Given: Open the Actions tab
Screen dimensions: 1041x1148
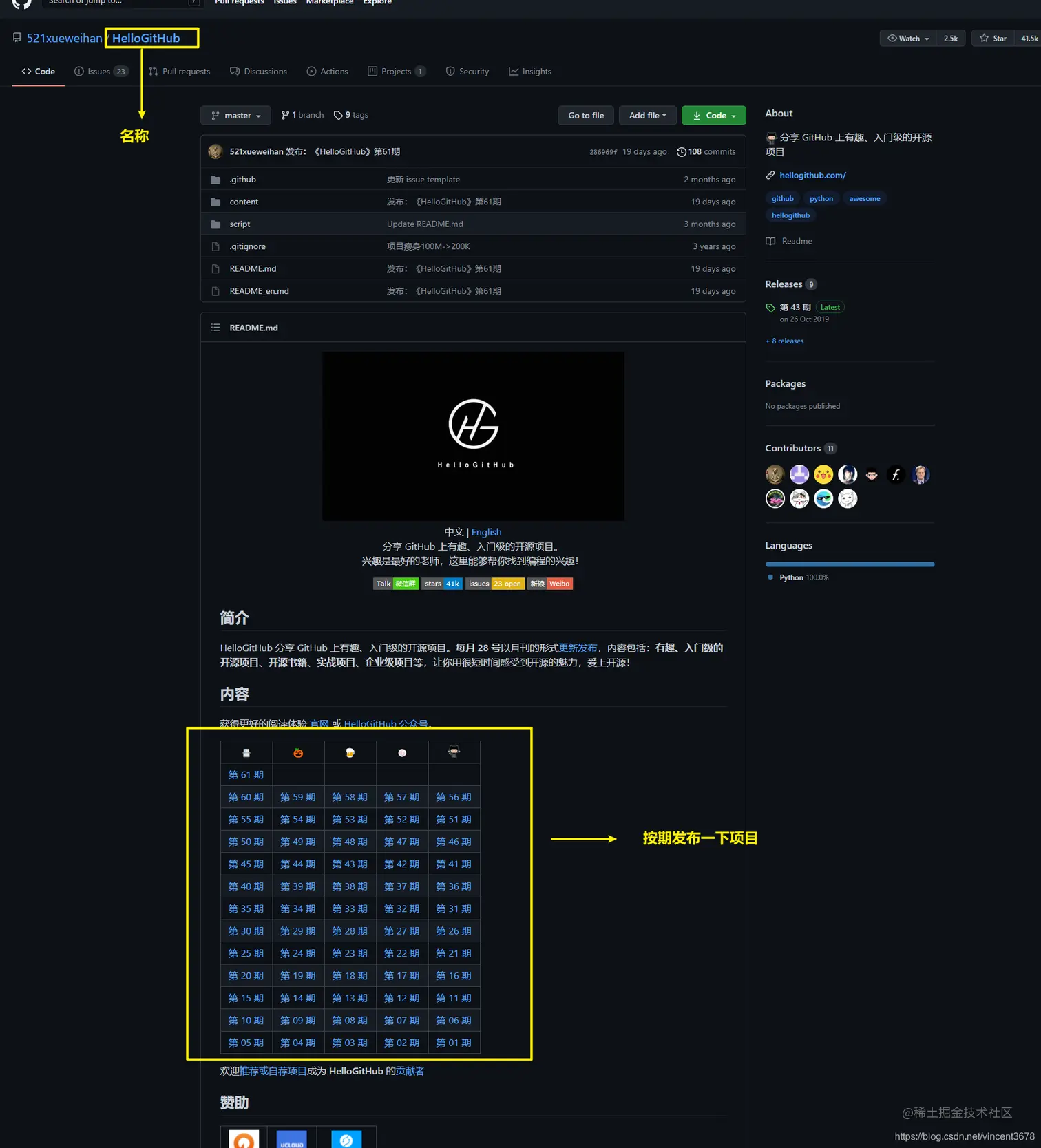Looking at the screenshot, I should pyautogui.click(x=327, y=72).
